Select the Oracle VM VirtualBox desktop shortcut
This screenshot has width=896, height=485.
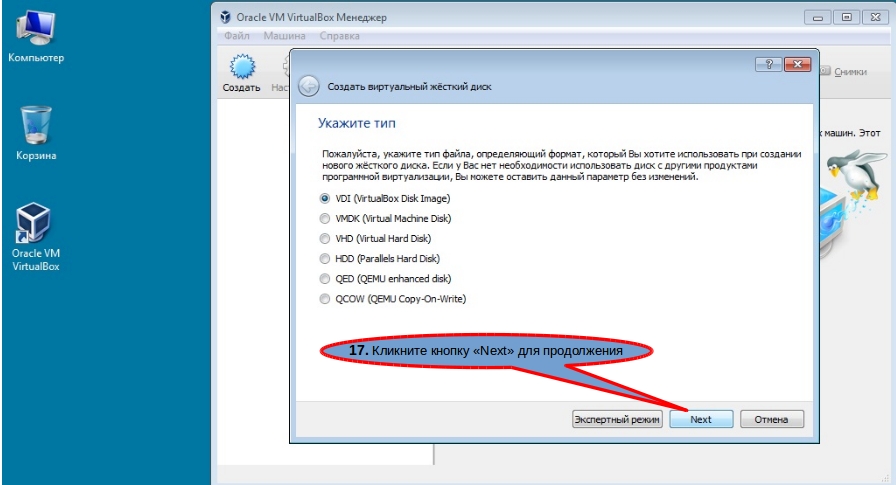click(x=35, y=237)
